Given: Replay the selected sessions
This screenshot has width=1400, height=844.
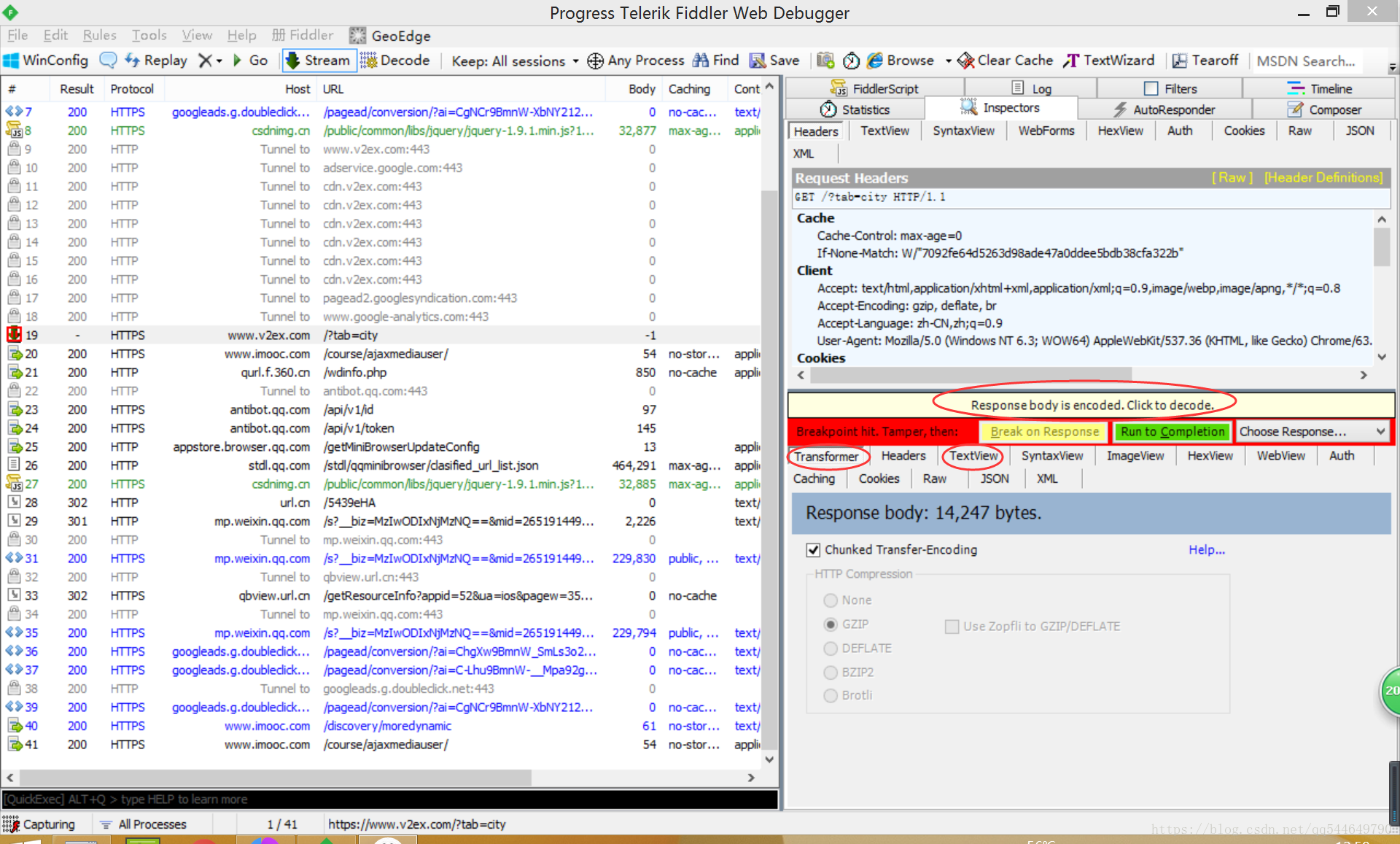Looking at the screenshot, I should [155, 61].
